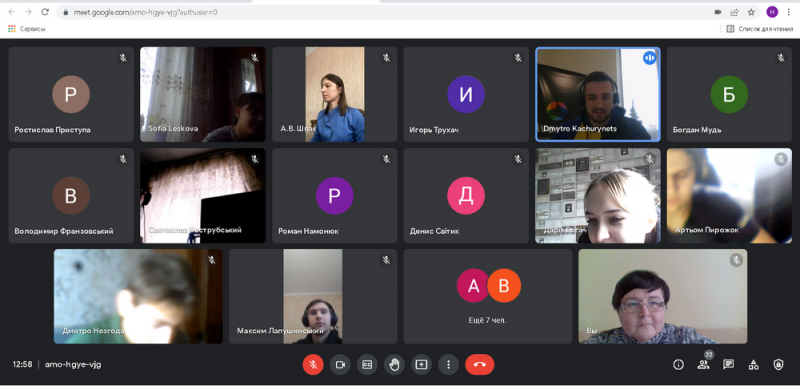Click the share icon in address bar

(x=735, y=12)
